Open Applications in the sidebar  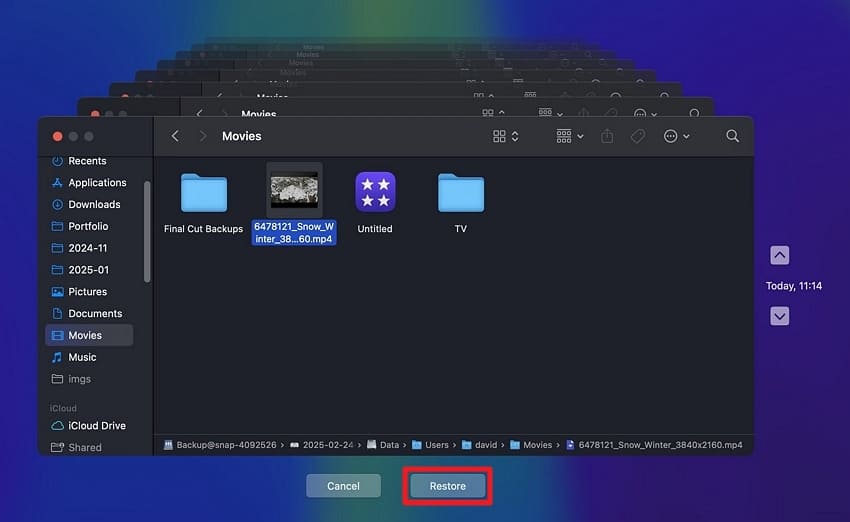coord(89,183)
